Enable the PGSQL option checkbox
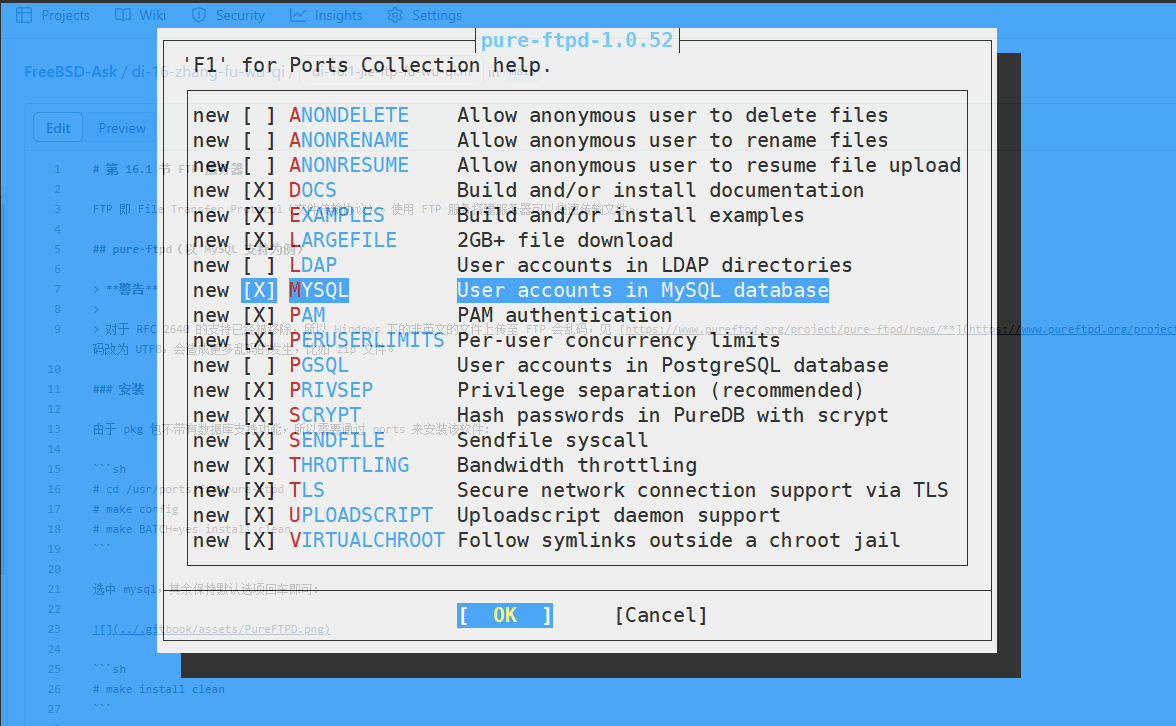The height and width of the screenshot is (726, 1176). pos(259,365)
